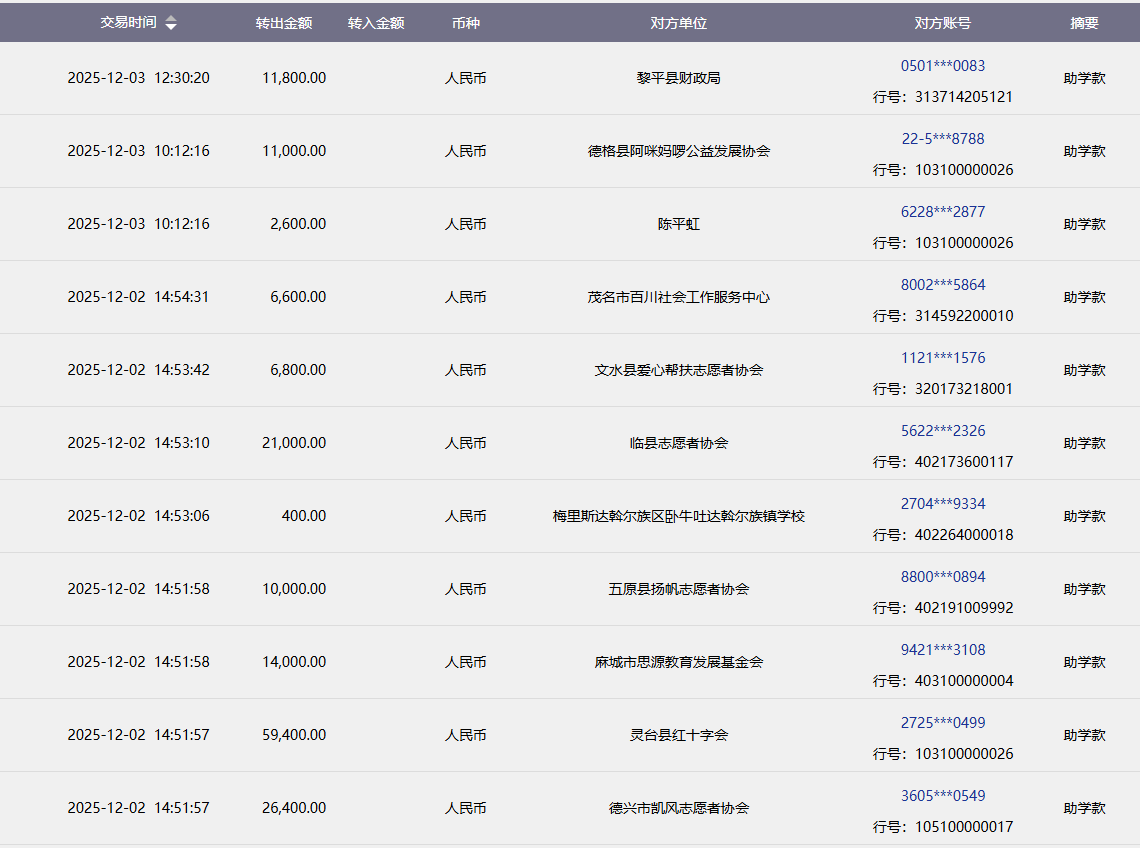
Task: Open account link 0501***0083
Action: pos(942,66)
